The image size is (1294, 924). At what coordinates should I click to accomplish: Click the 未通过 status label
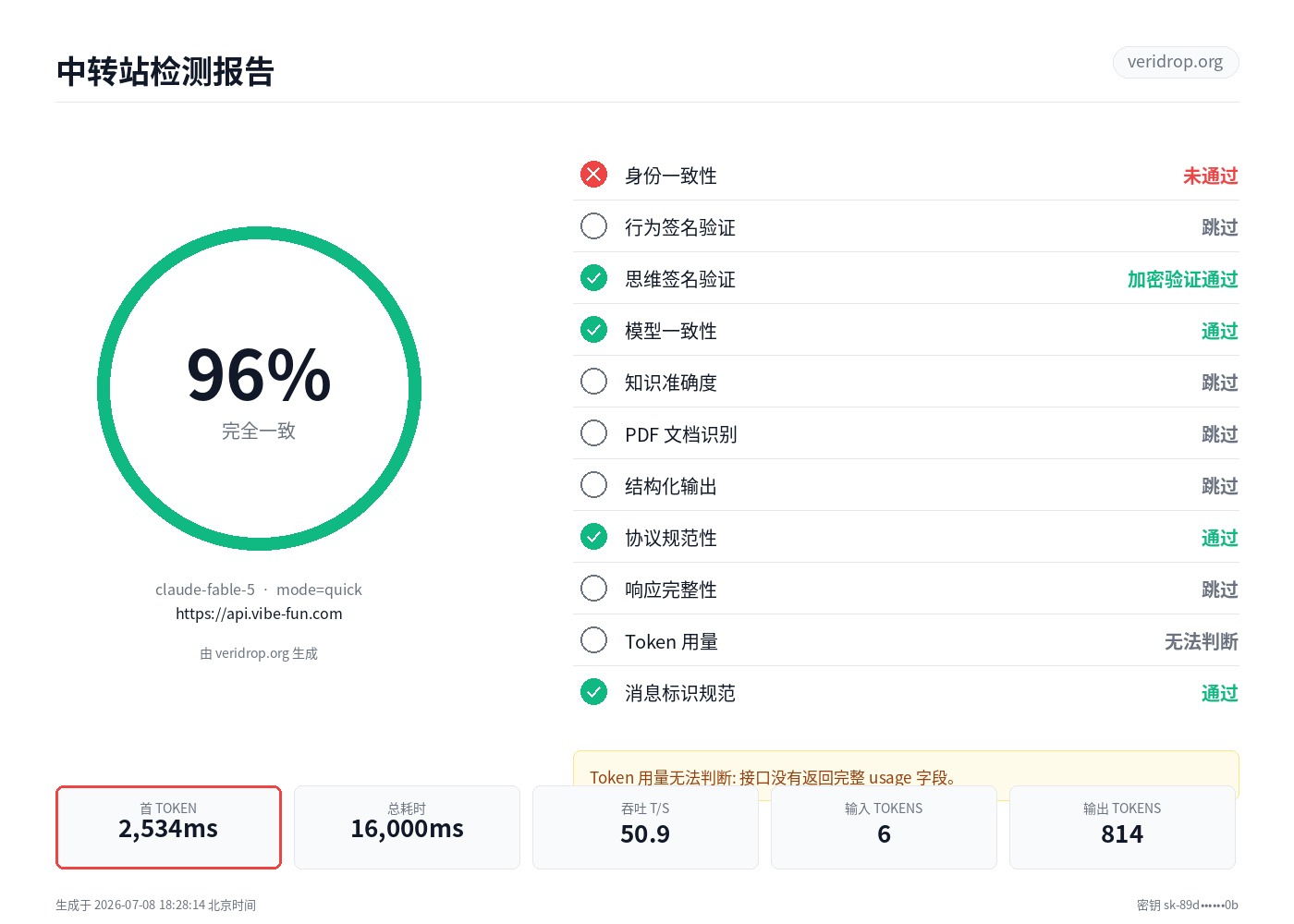[x=1211, y=176]
